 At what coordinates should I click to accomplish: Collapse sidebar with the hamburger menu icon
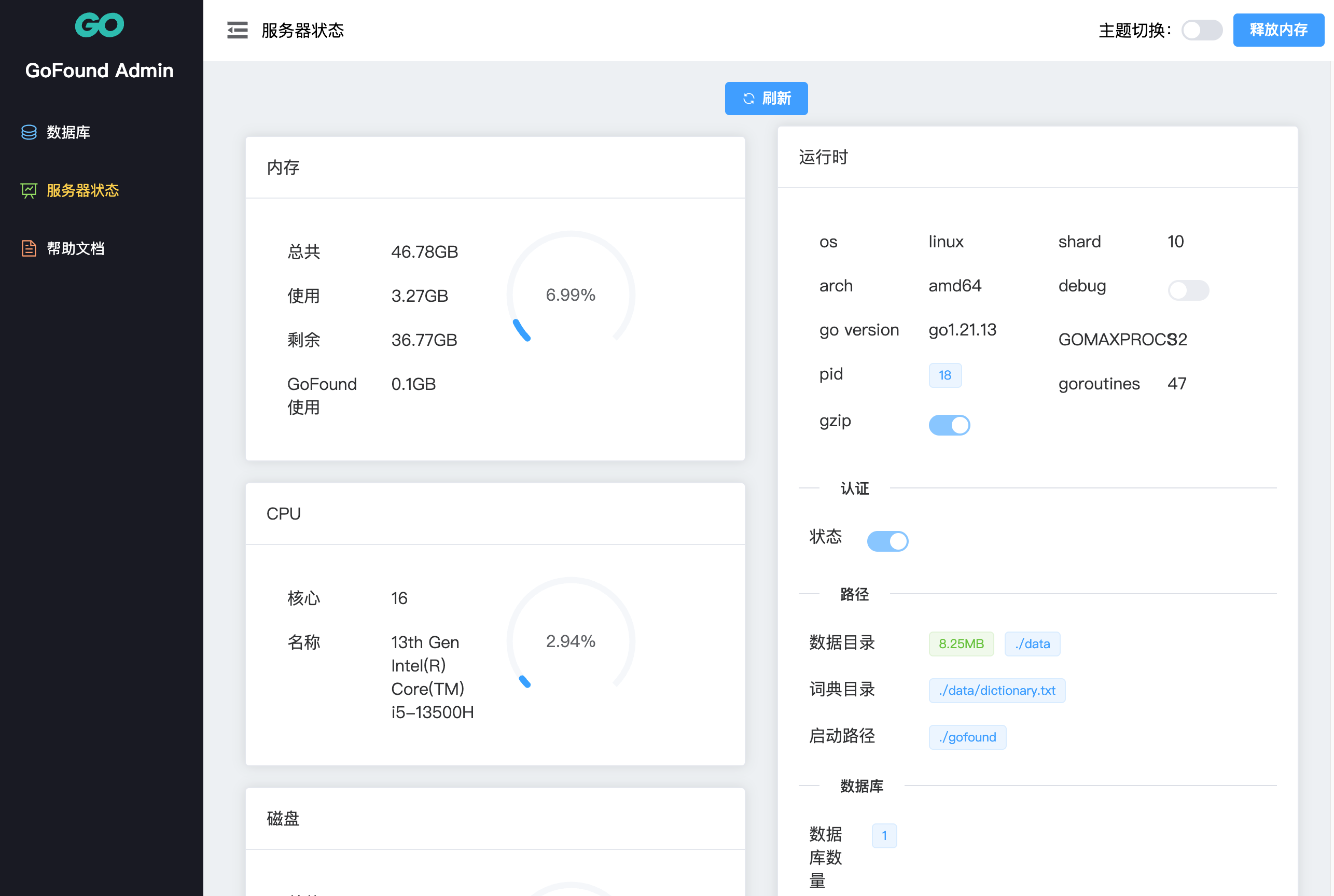(237, 30)
